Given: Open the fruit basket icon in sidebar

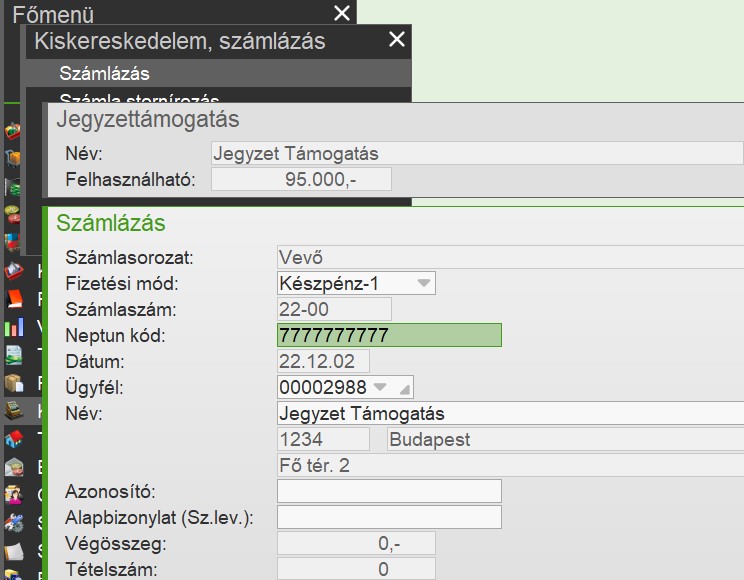Looking at the screenshot, I should tap(13, 131).
